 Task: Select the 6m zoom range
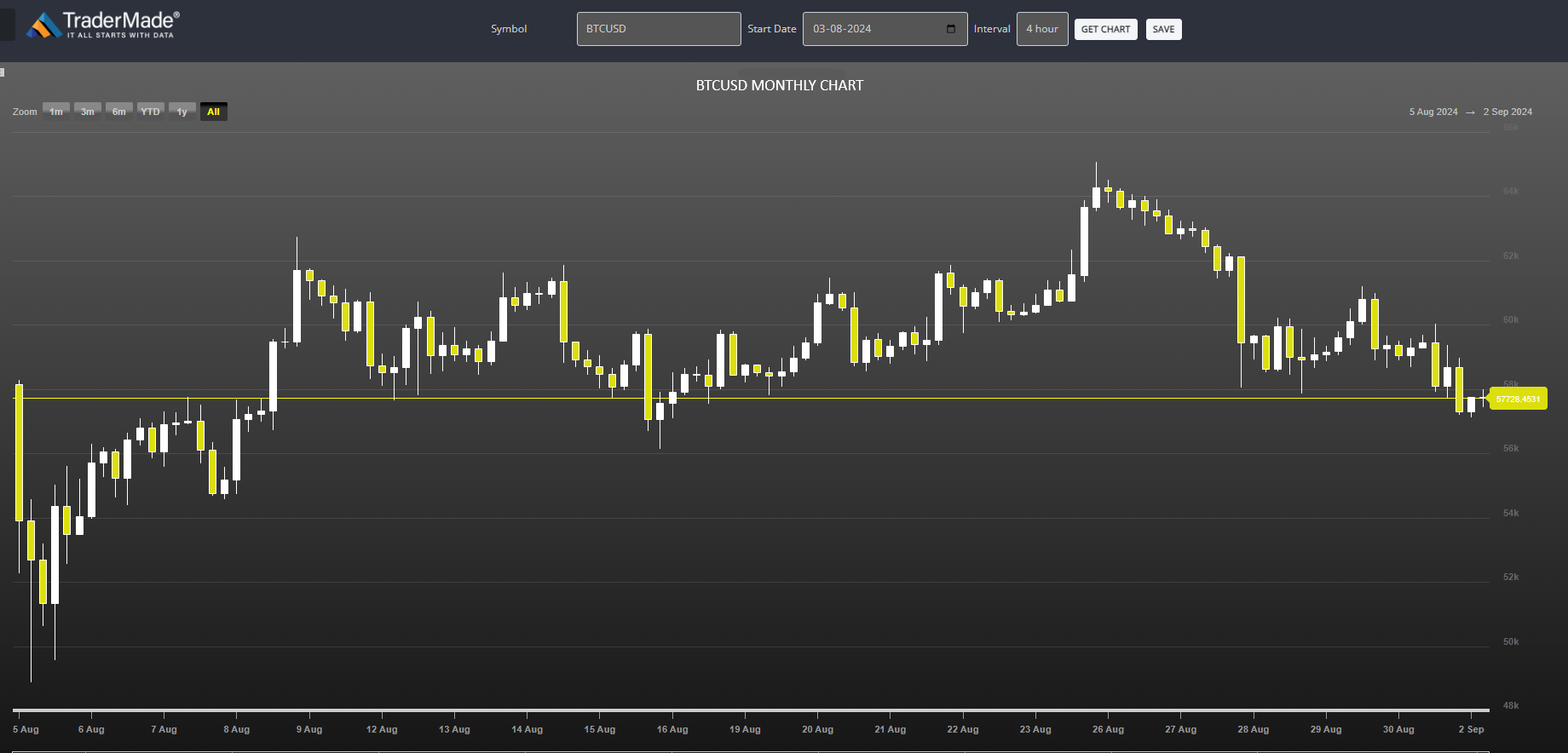click(119, 112)
